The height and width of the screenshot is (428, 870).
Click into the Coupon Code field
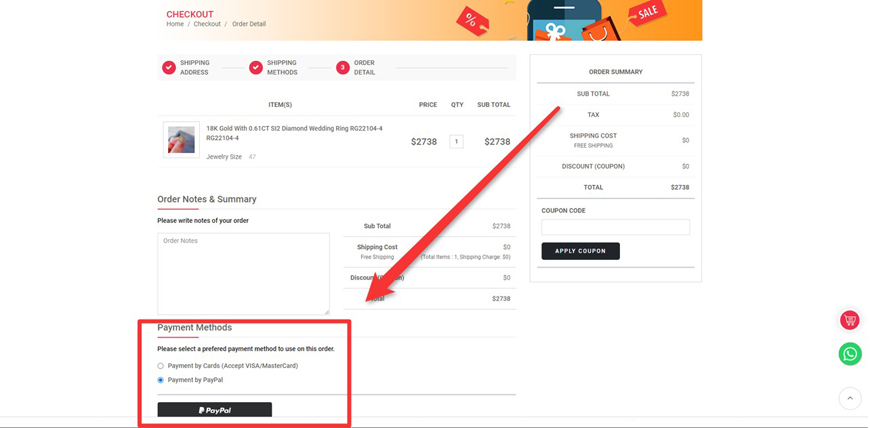(x=615, y=227)
